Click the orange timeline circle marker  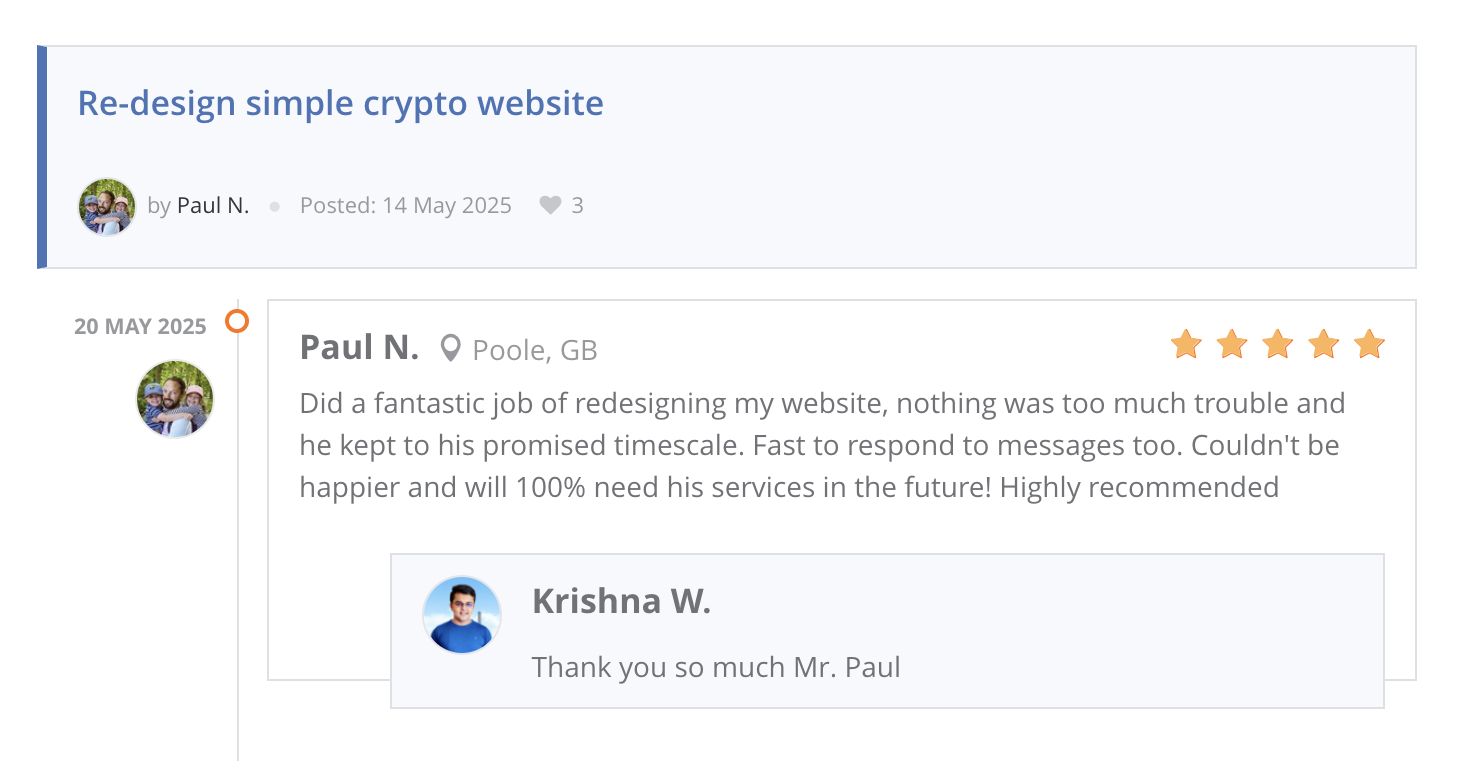[x=237, y=321]
